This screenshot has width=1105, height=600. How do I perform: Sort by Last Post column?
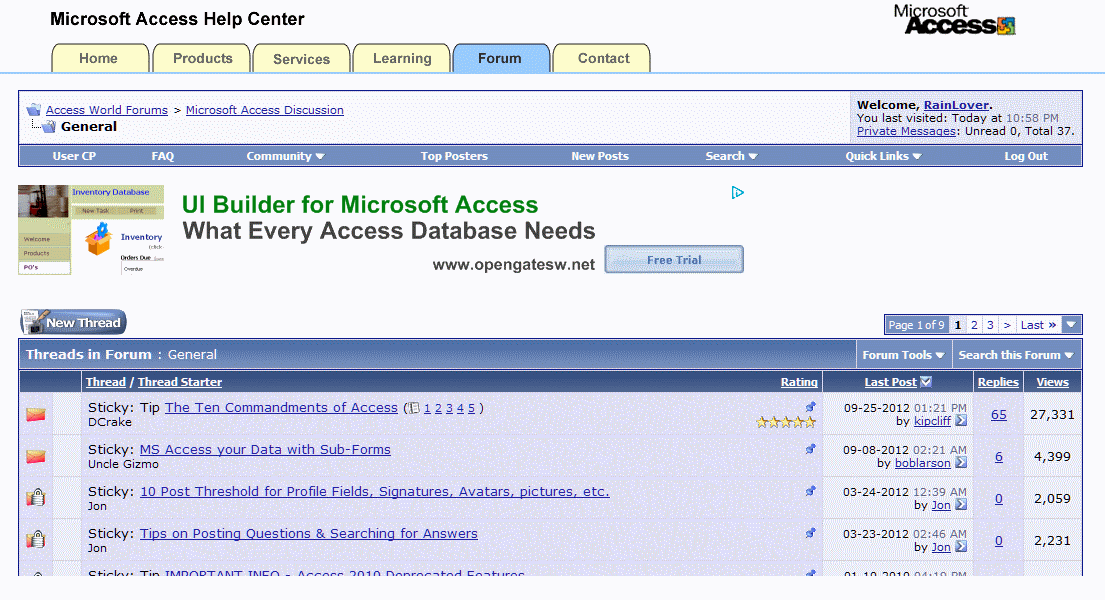coord(891,382)
